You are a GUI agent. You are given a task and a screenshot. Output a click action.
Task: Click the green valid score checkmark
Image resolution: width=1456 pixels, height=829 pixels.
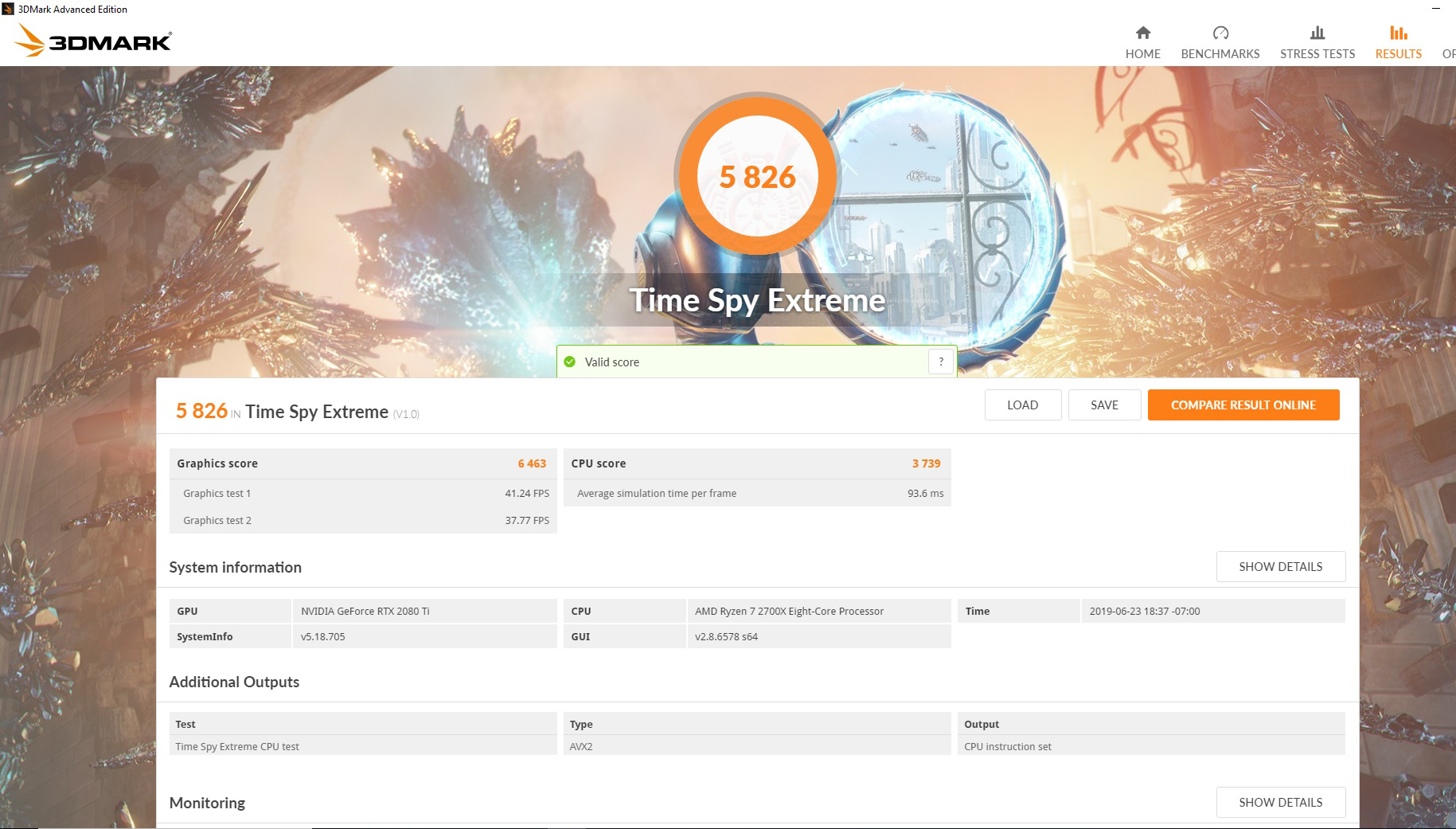pyautogui.click(x=570, y=362)
